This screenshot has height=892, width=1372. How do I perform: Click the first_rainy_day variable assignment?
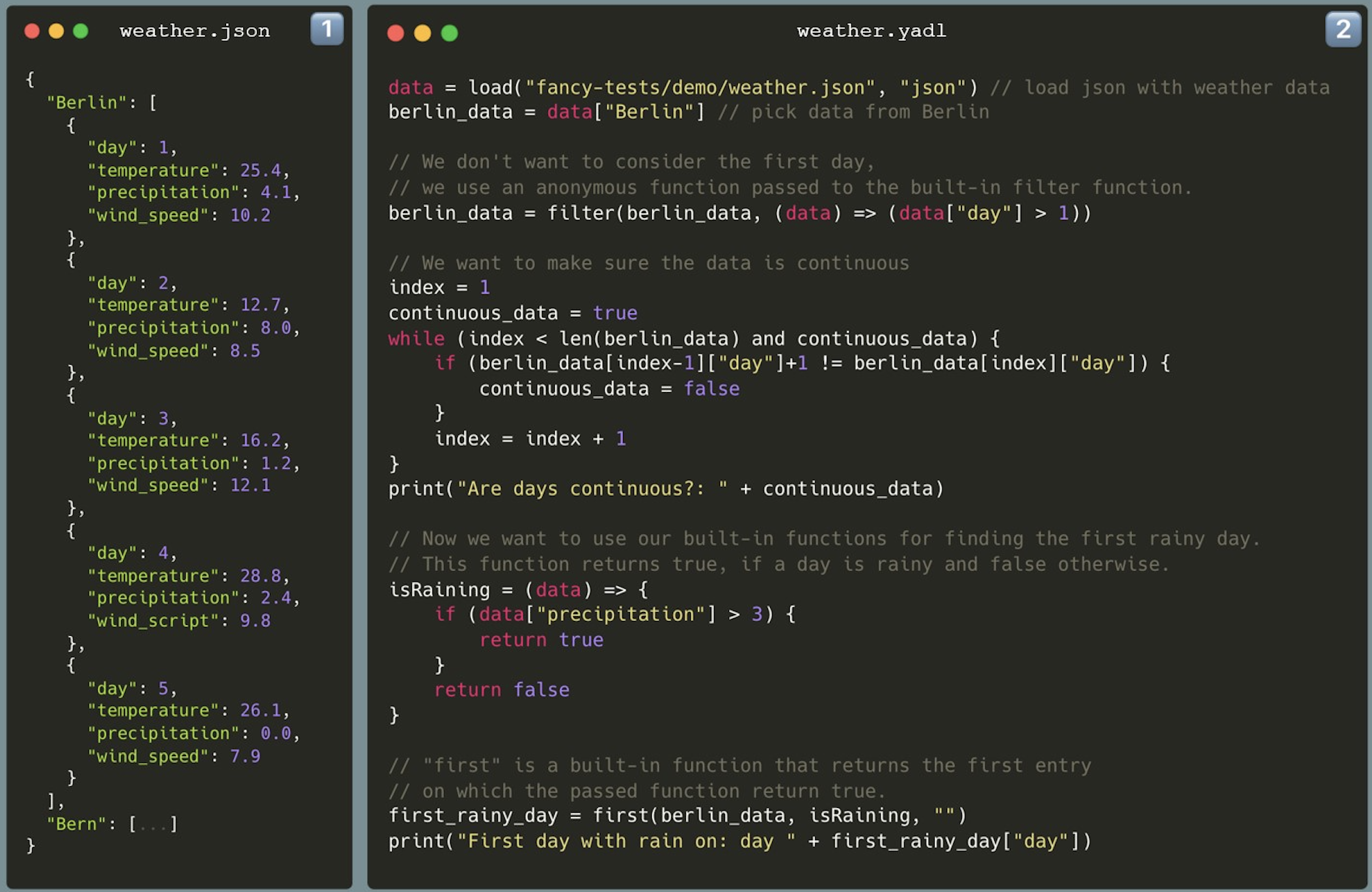point(473,816)
